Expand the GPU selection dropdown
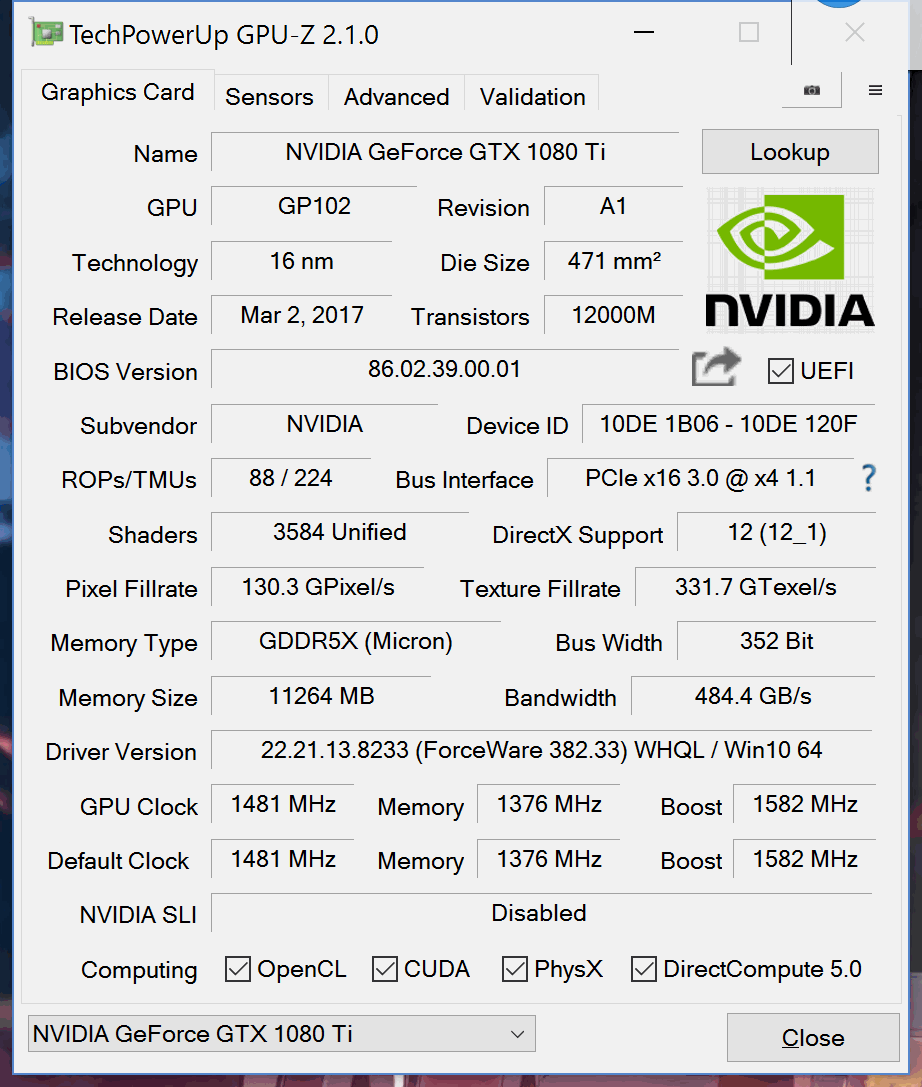 tap(281, 1034)
